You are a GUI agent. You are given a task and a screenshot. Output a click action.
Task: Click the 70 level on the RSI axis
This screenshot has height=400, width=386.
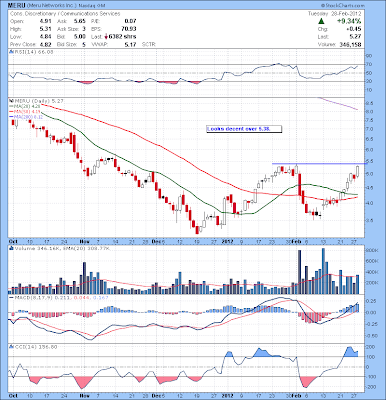pos(370,64)
